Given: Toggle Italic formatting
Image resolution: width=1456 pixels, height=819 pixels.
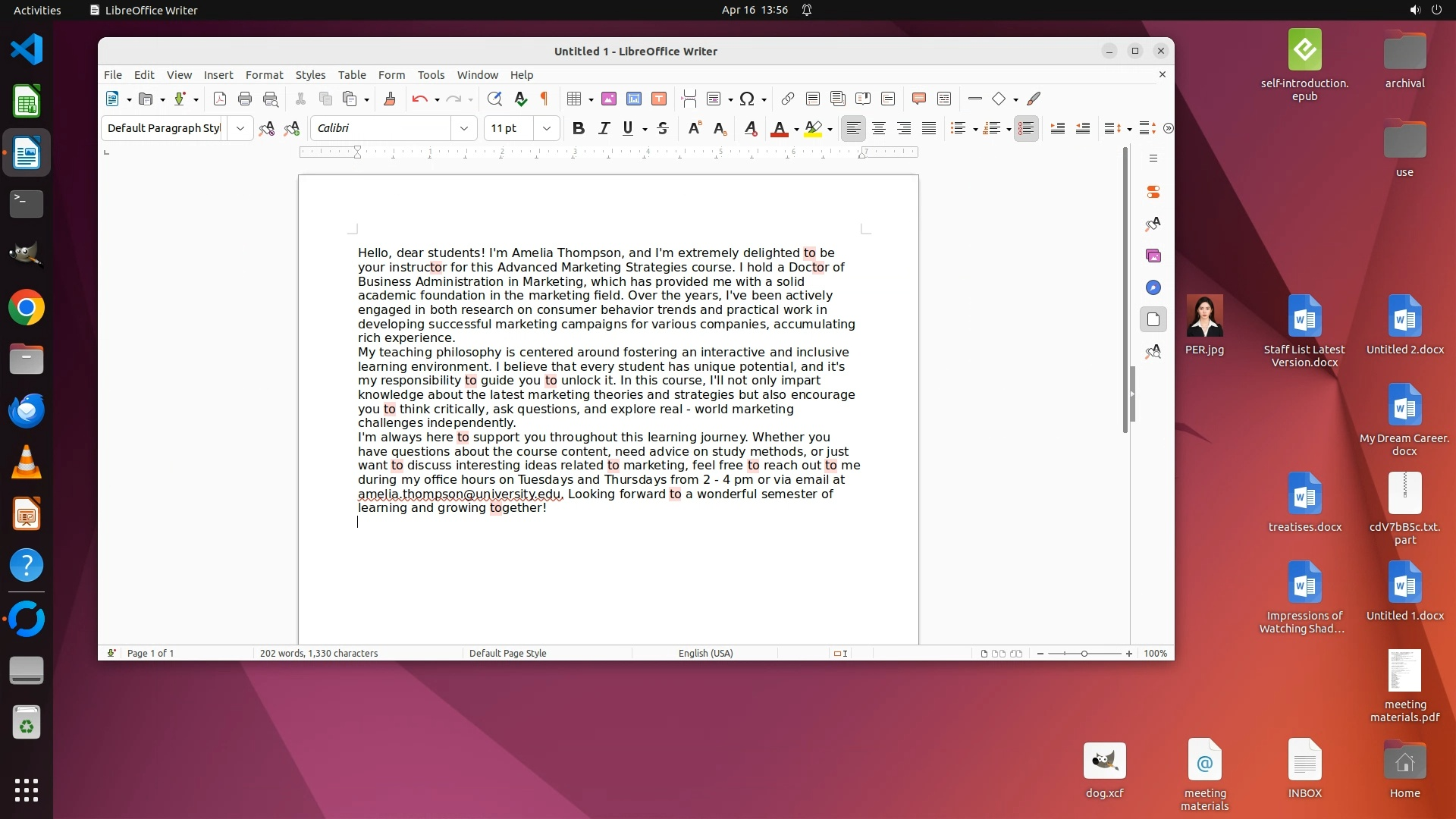Looking at the screenshot, I should point(604,128).
